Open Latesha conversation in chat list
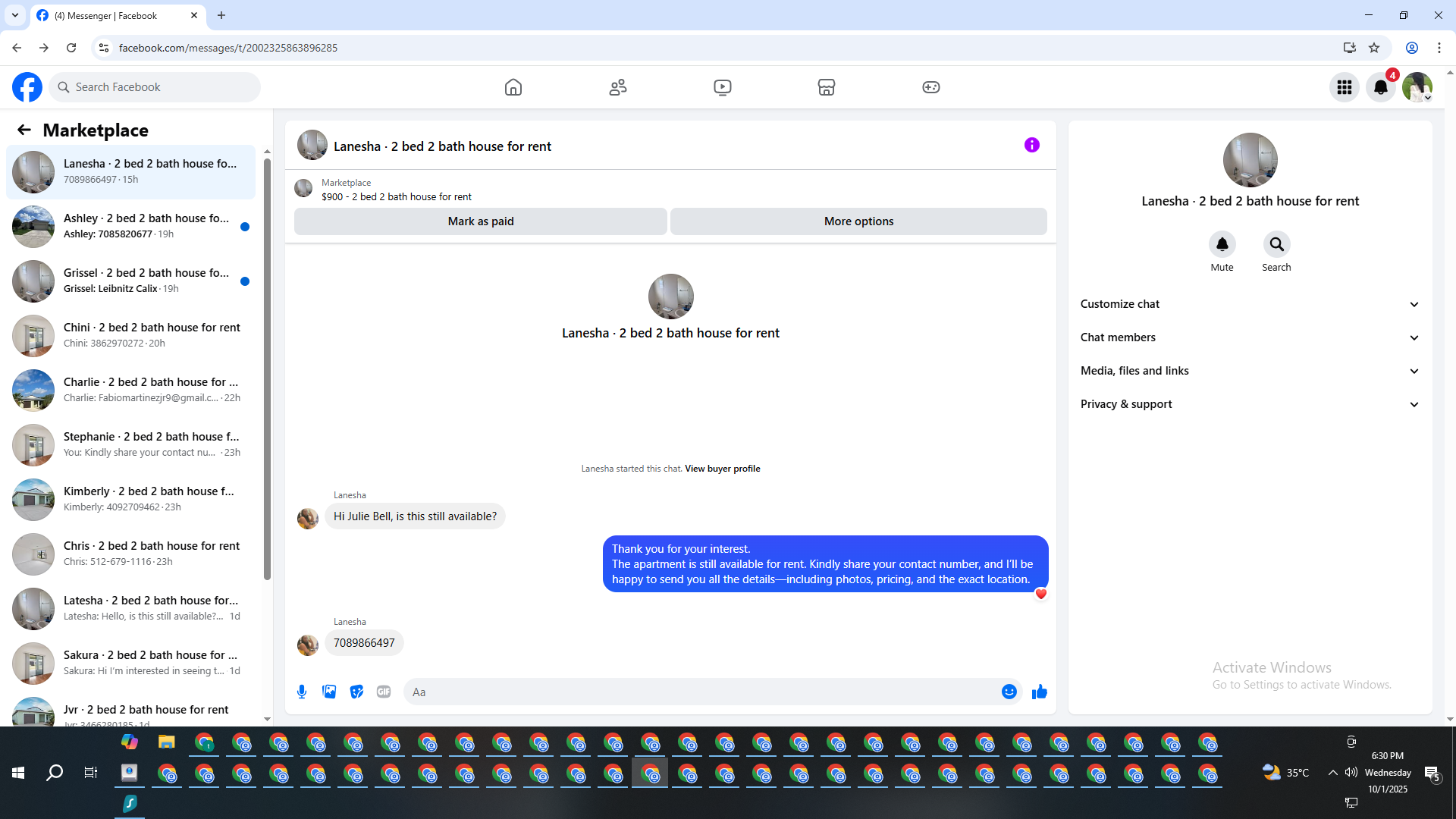1456x819 pixels. (130, 608)
